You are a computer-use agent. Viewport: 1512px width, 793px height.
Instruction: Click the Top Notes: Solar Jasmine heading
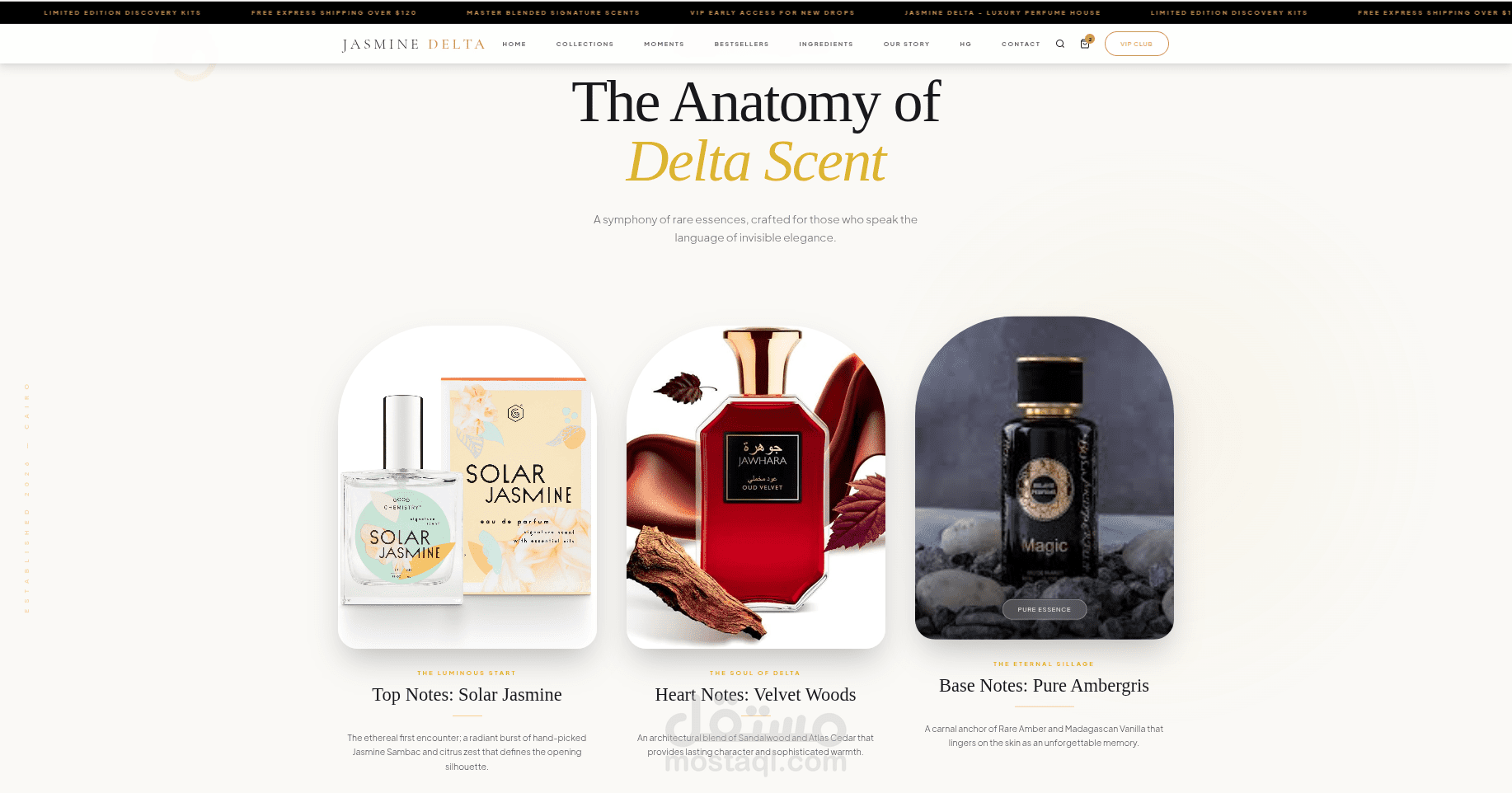(x=467, y=695)
